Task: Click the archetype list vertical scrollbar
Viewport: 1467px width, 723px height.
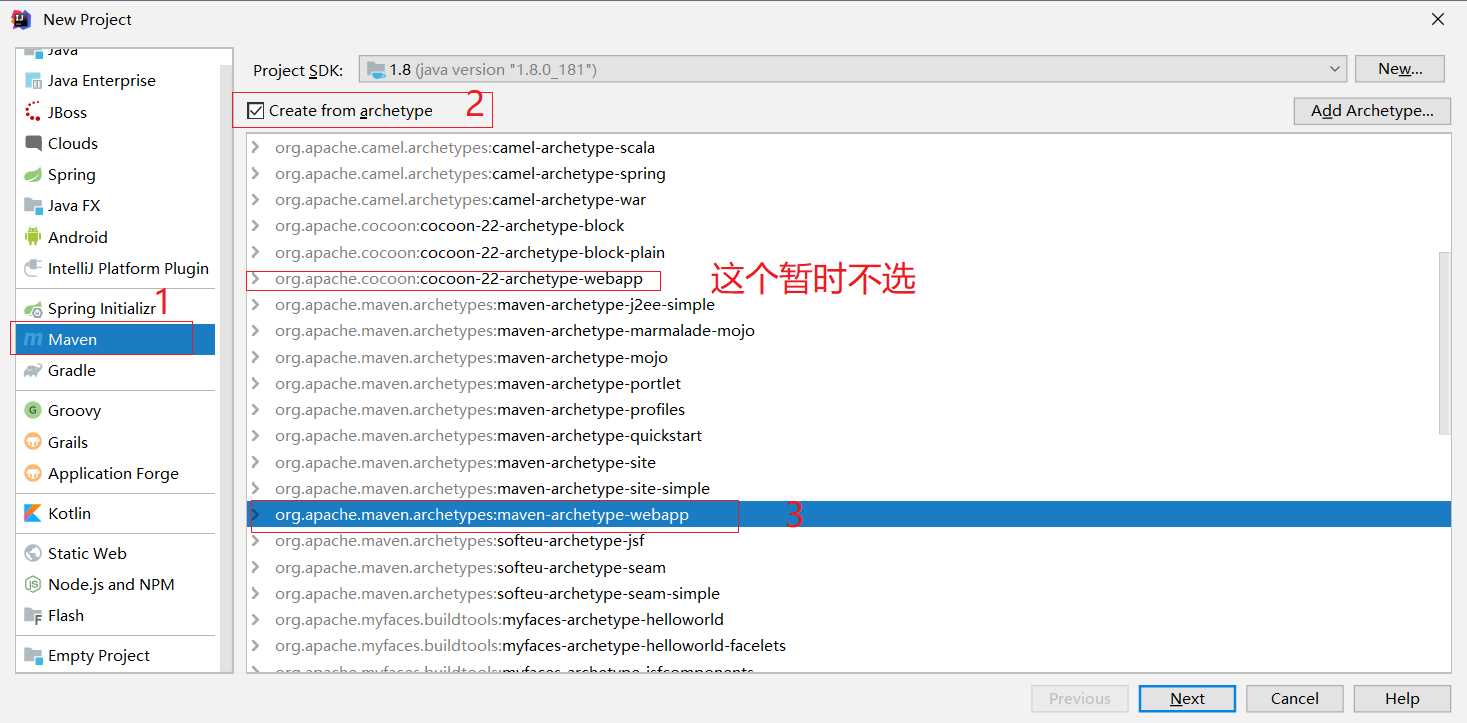Action: pos(1444,342)
